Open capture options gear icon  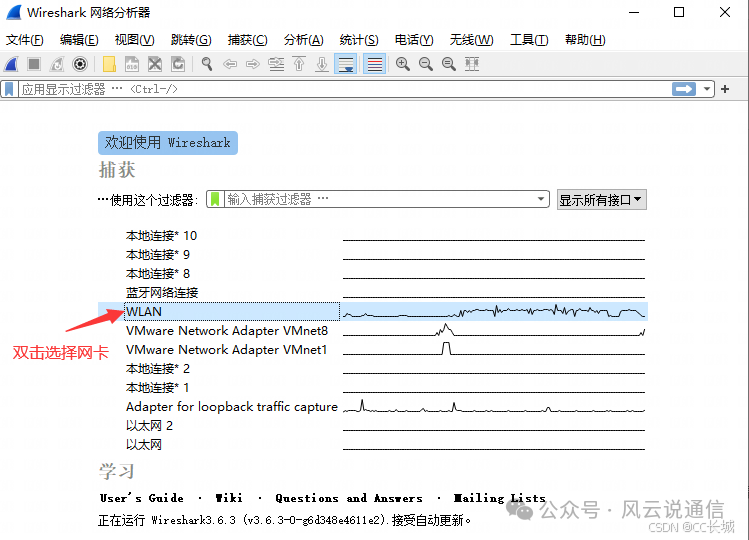[x=80, y=64]
